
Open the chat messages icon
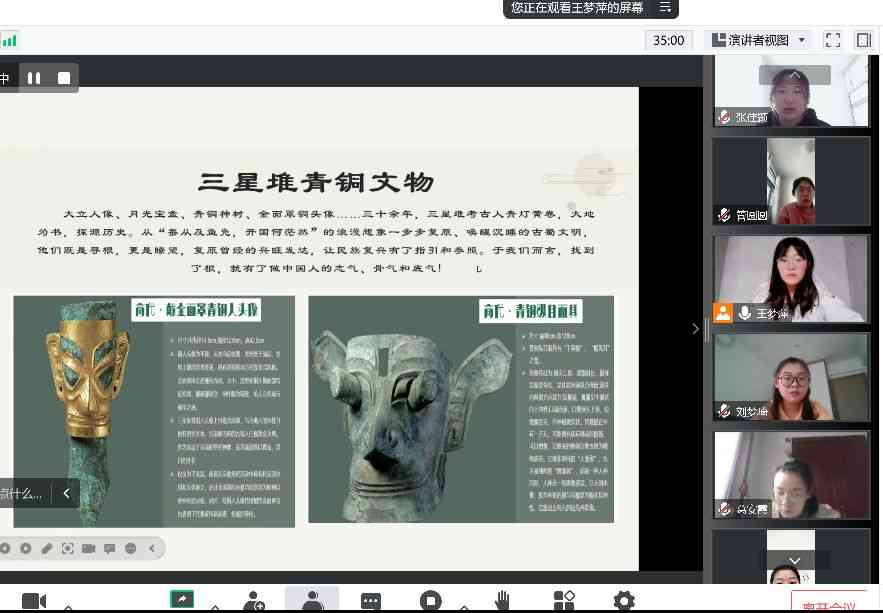tap(371, 601)
